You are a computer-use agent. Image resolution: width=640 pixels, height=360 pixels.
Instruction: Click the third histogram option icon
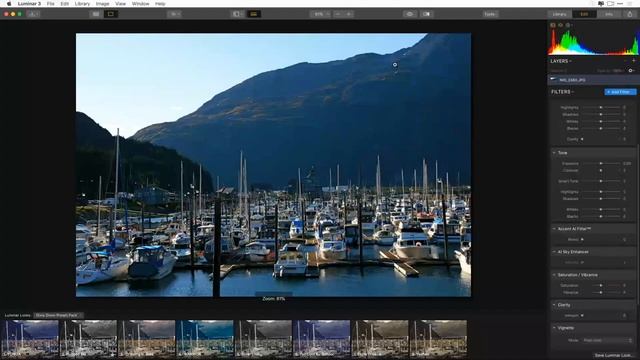568,25
